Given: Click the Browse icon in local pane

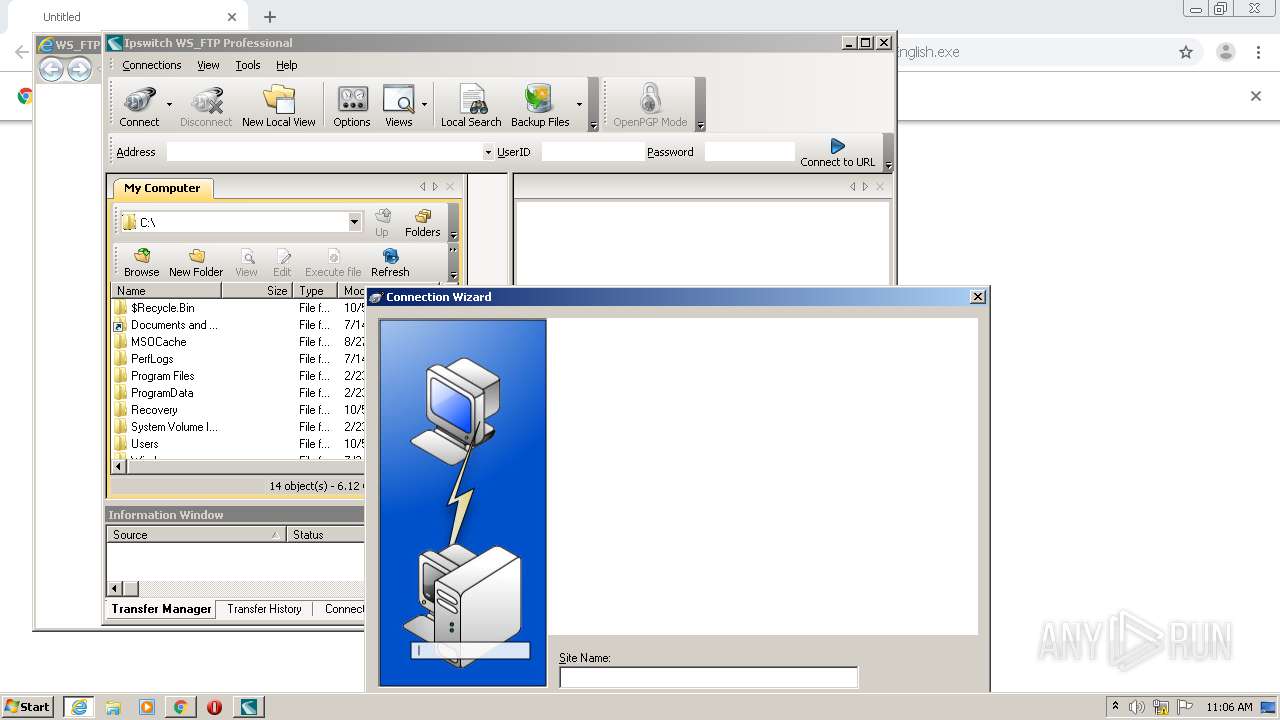Looking at the screenshot, I should click(x=141, y=263).
